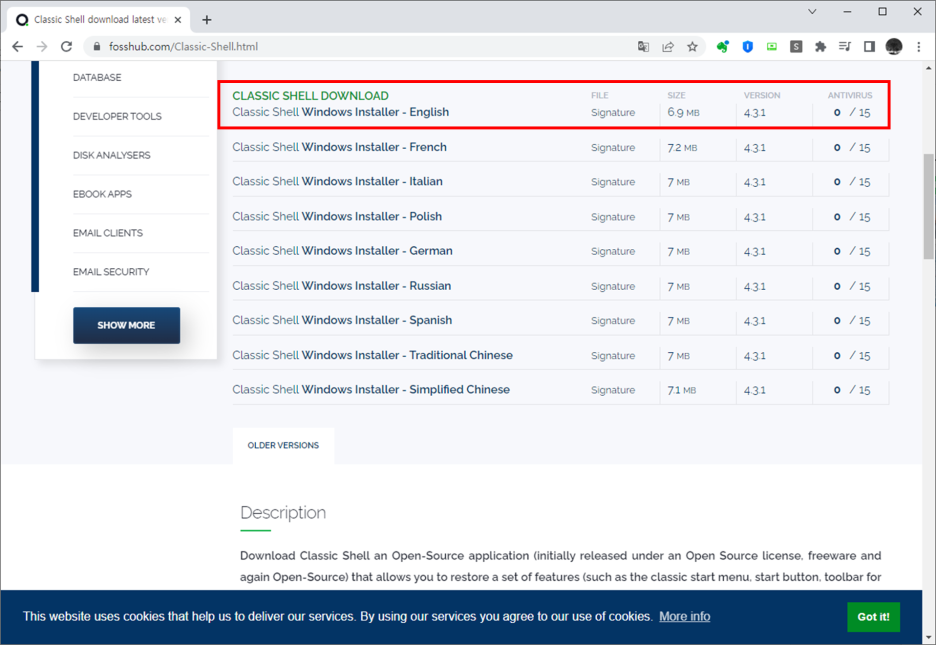Open Signature for French installer
The width and height of the screenshot is (936, 645).
tap(613, 147)
